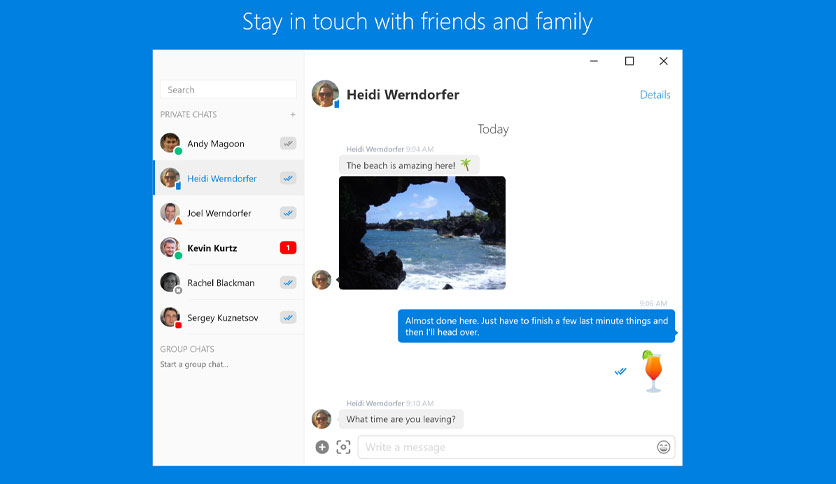Add a new private chat with plus icon
The width and height of the screenshot is (836, 484).
[x=293, y=115]
